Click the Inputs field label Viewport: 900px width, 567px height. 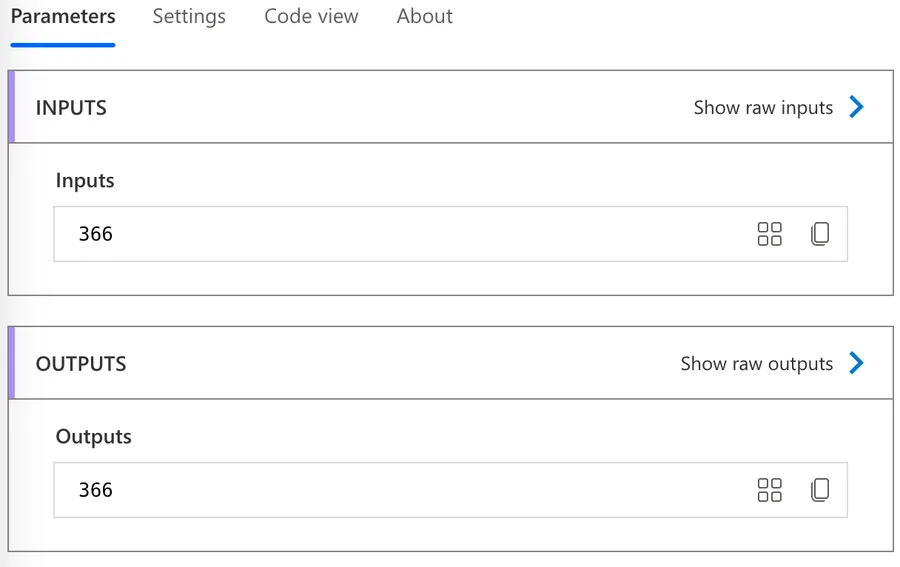pos(85,181)
